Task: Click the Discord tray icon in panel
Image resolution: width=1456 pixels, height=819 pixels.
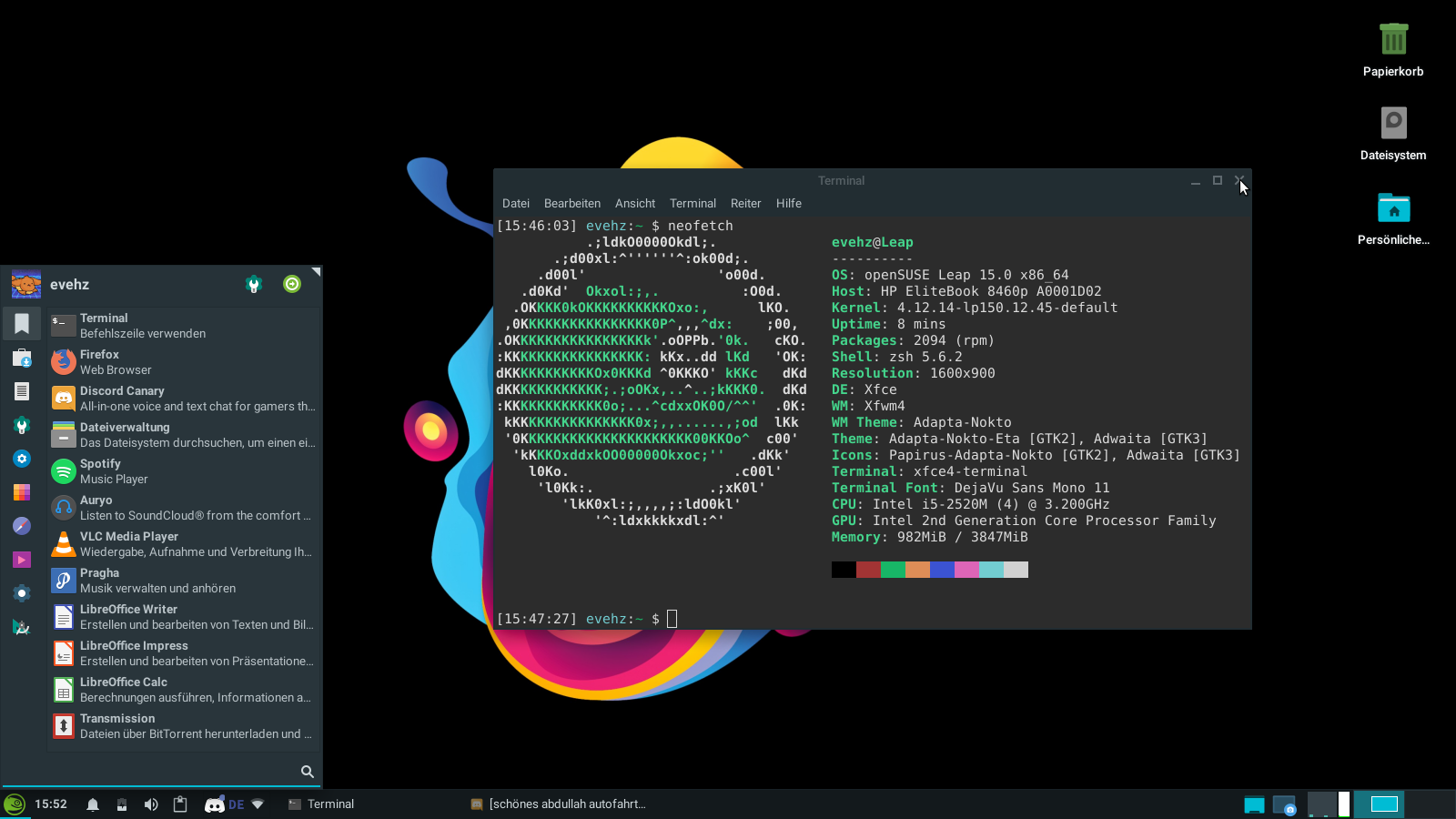Action: point(214,804)
